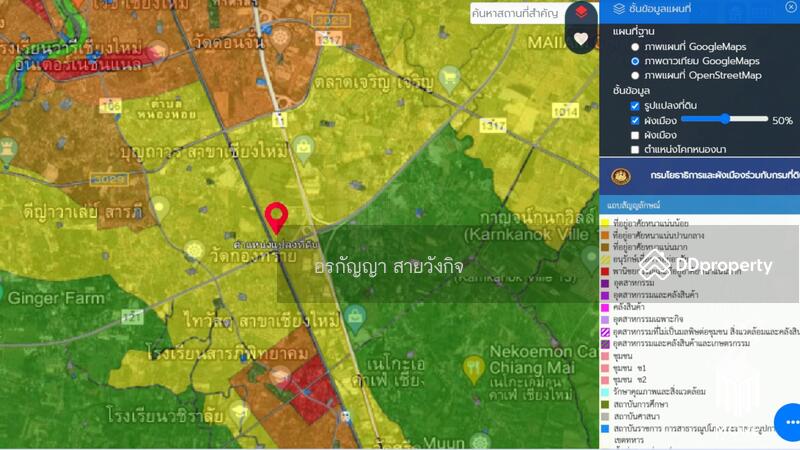Click the ตลาดเจริญ เจริญ shopping cart marker
This screenshot has height=450, width=800.
point(449,79)
